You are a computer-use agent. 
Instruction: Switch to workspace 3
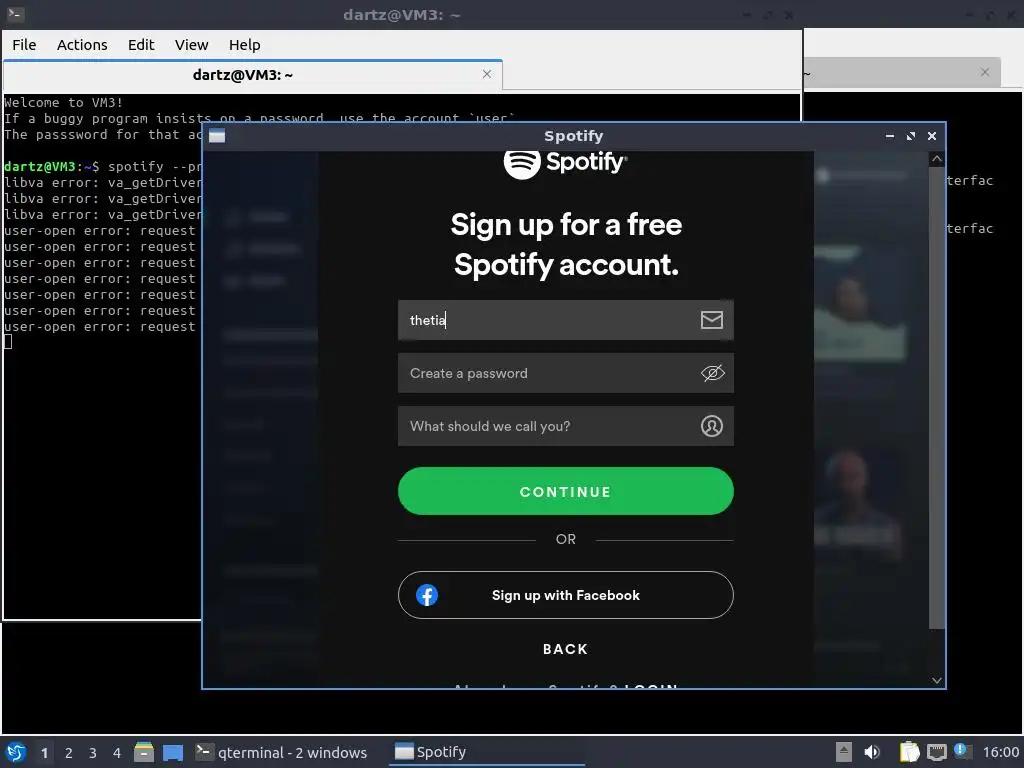click(93, 753)
